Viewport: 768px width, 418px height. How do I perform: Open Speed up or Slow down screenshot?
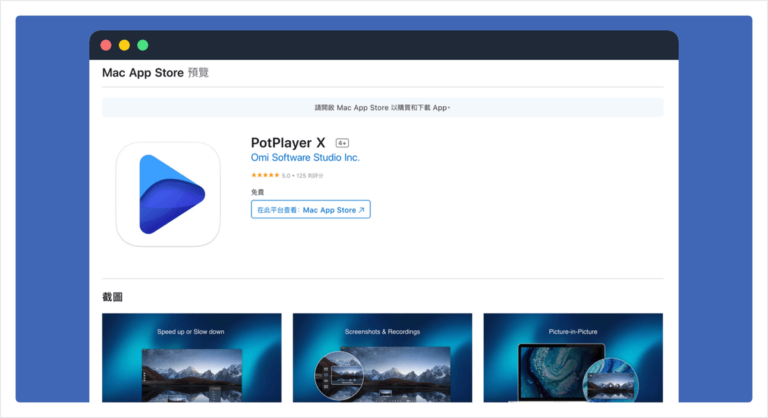[x=192, y=358]
